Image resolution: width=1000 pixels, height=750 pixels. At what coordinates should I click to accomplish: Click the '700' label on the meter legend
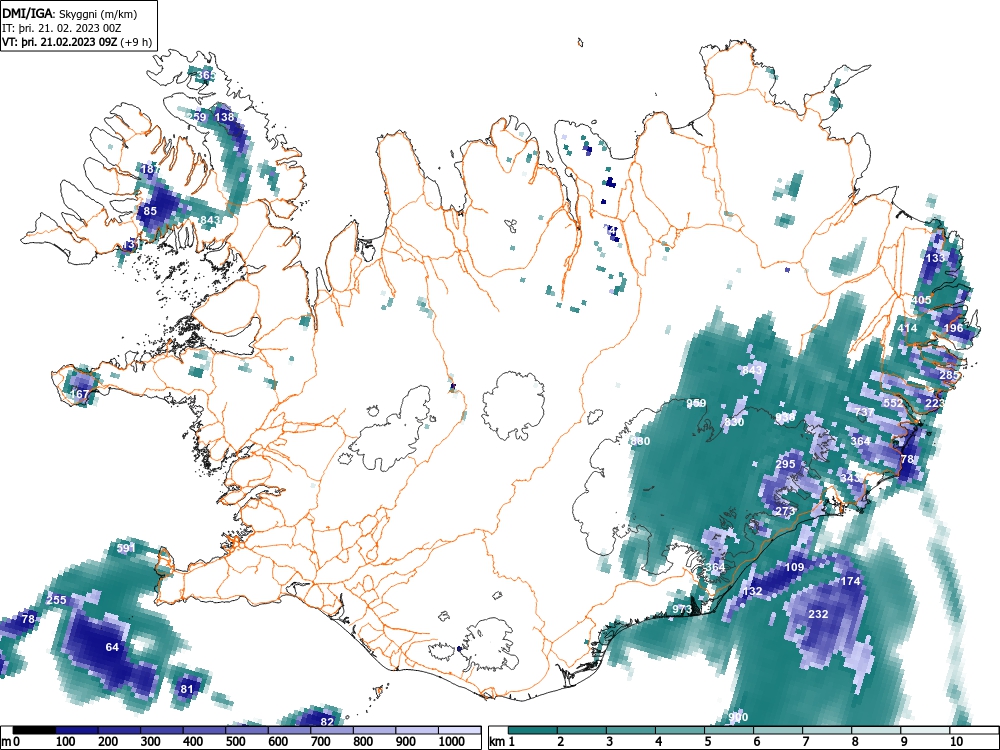coord(320,741)
